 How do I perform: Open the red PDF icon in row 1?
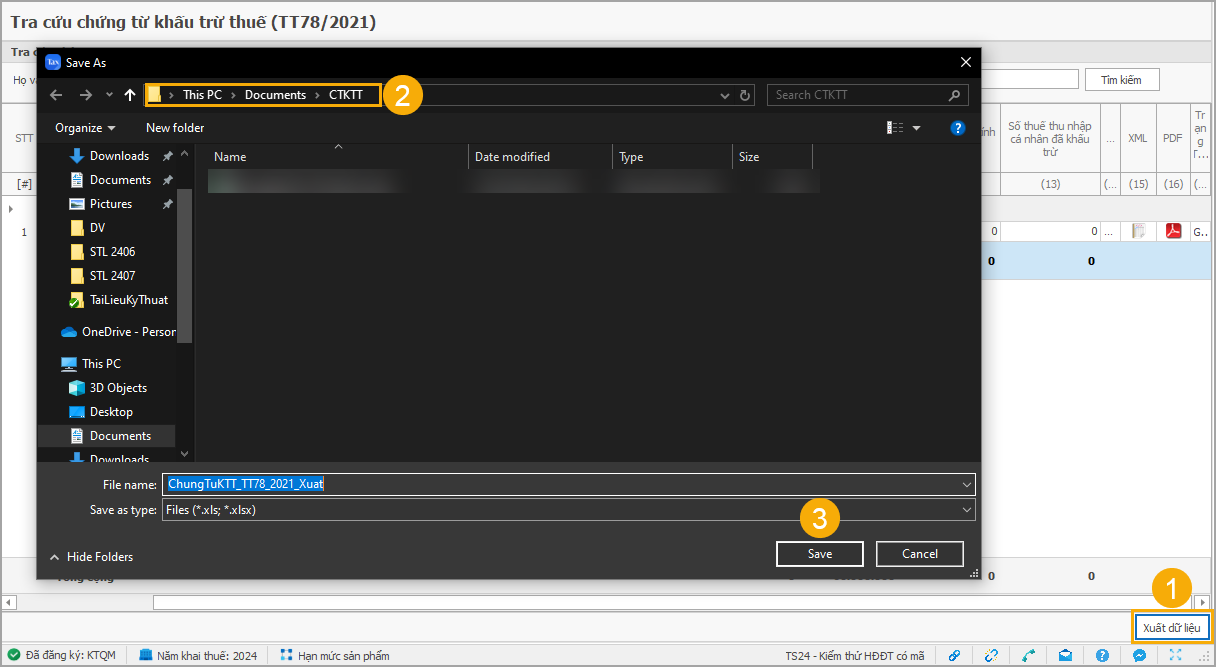tap(1174, 231)
